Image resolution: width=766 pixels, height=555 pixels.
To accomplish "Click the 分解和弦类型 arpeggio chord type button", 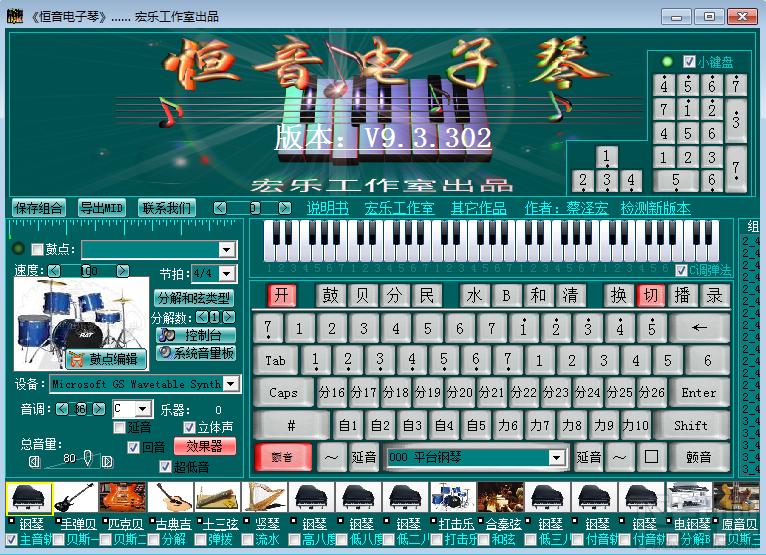I will (194, 298).
